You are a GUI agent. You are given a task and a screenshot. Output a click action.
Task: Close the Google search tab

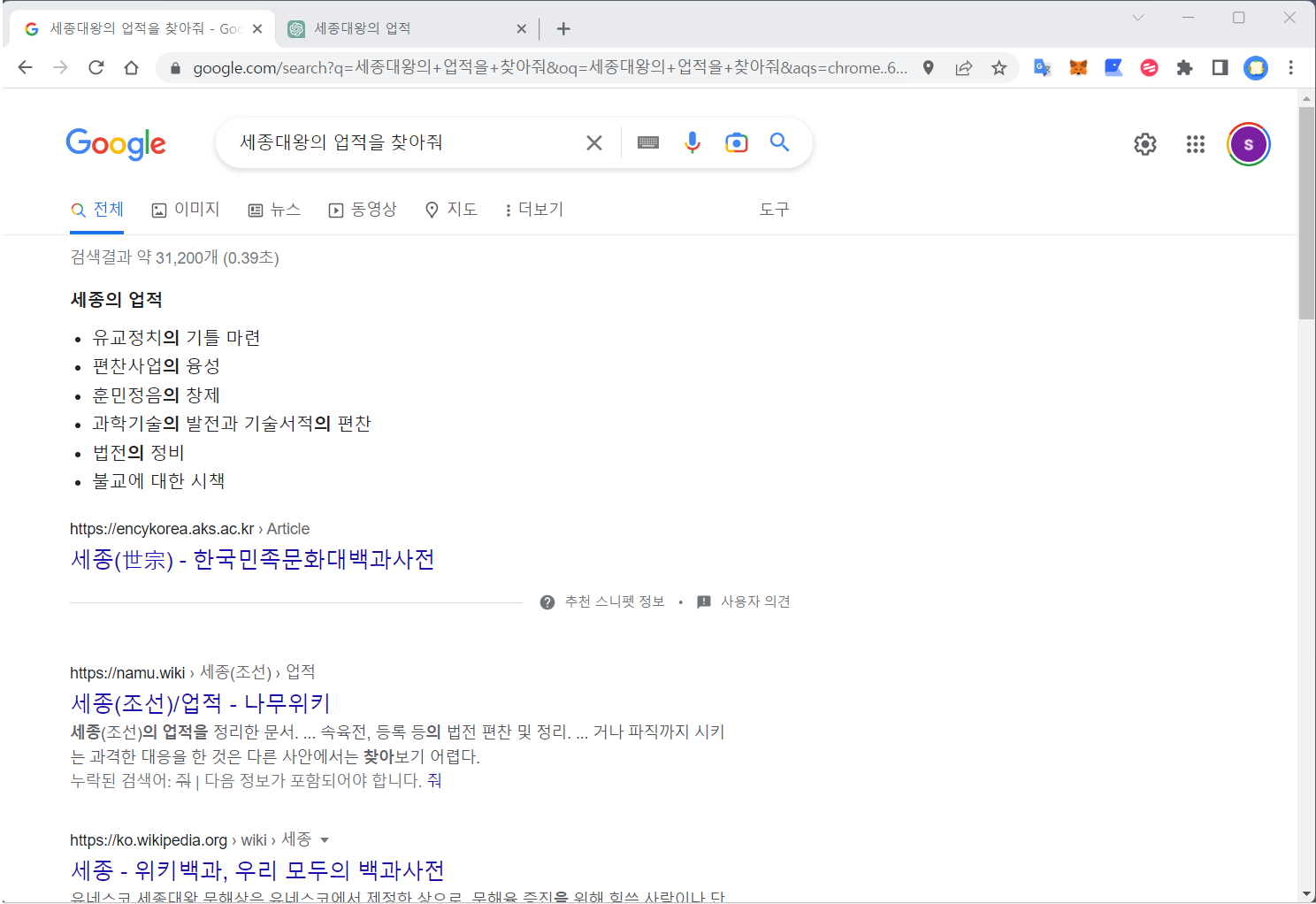point(257,29)
